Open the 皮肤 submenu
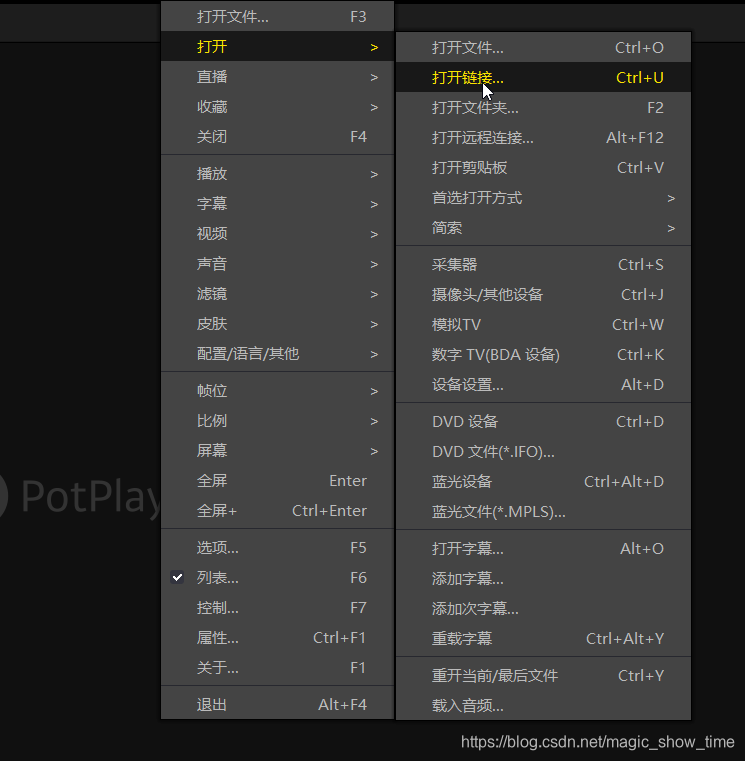This screenshot has width=745, height=761. [x=277, y=324]
